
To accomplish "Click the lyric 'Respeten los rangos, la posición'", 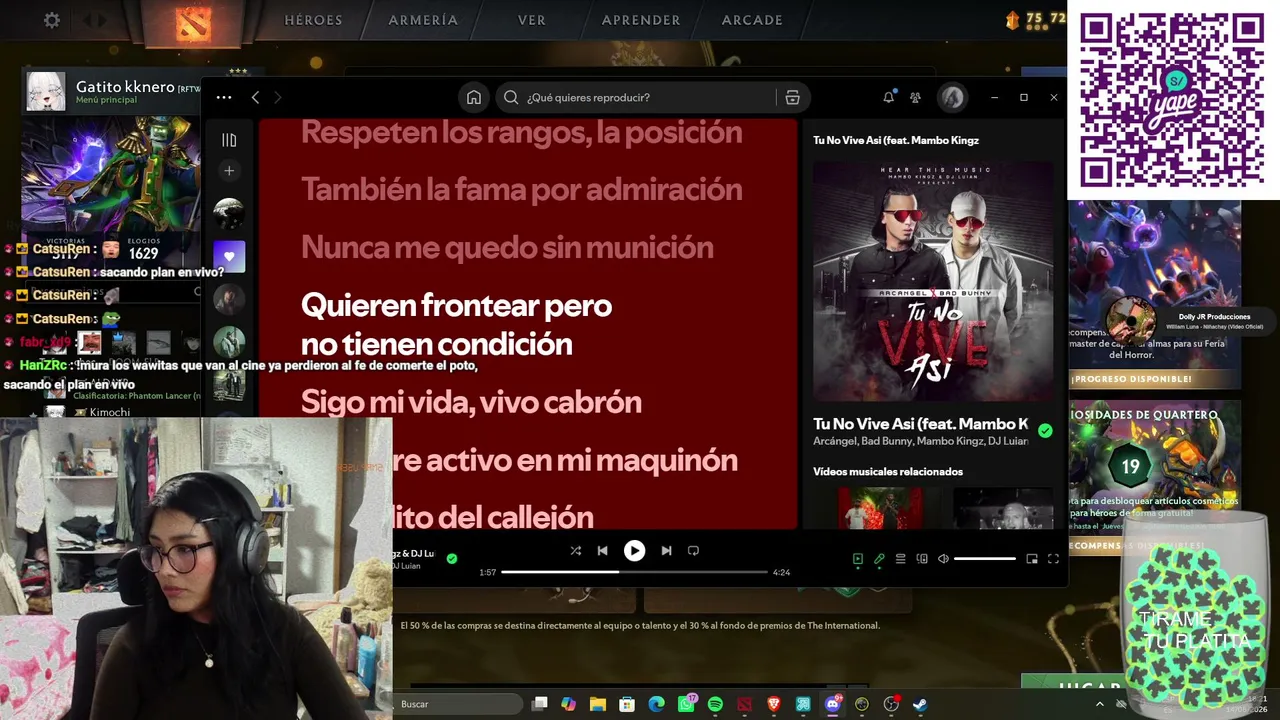I will 521,132.
